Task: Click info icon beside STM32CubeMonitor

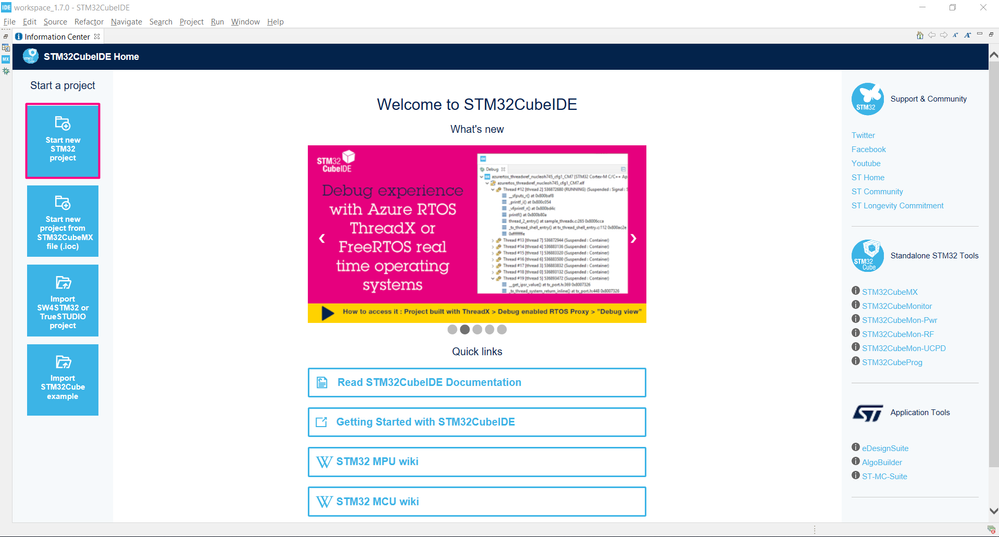Action: coord(856,304)
